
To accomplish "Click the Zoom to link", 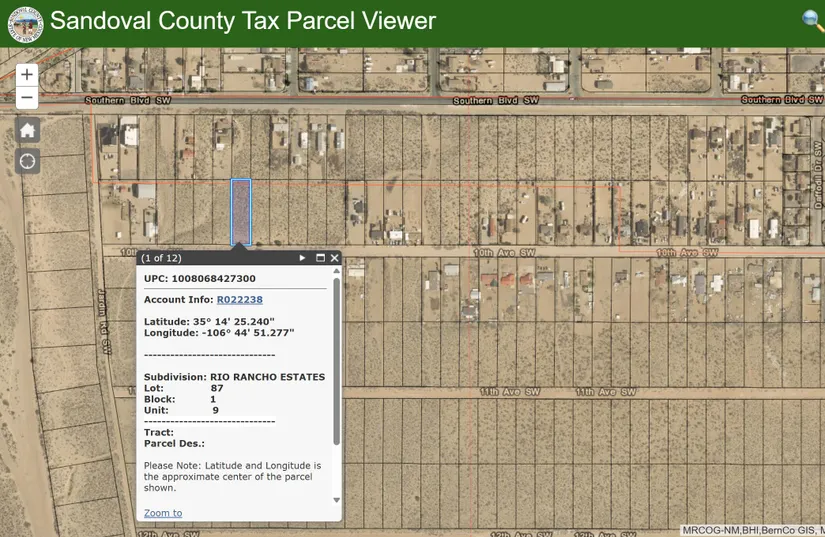I will click(163, 513).
